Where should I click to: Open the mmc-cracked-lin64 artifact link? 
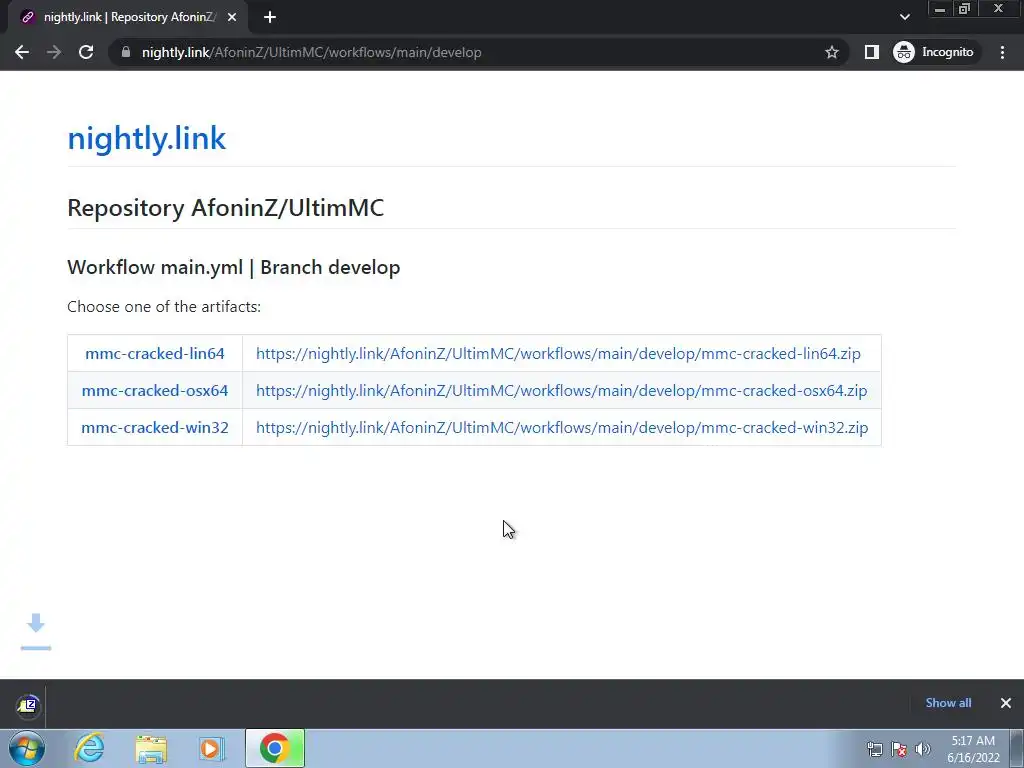point(155,353)
